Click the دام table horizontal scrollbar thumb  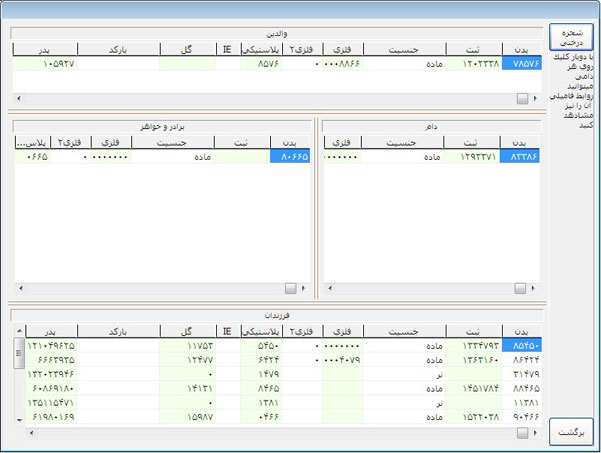(x=520, y=288)
